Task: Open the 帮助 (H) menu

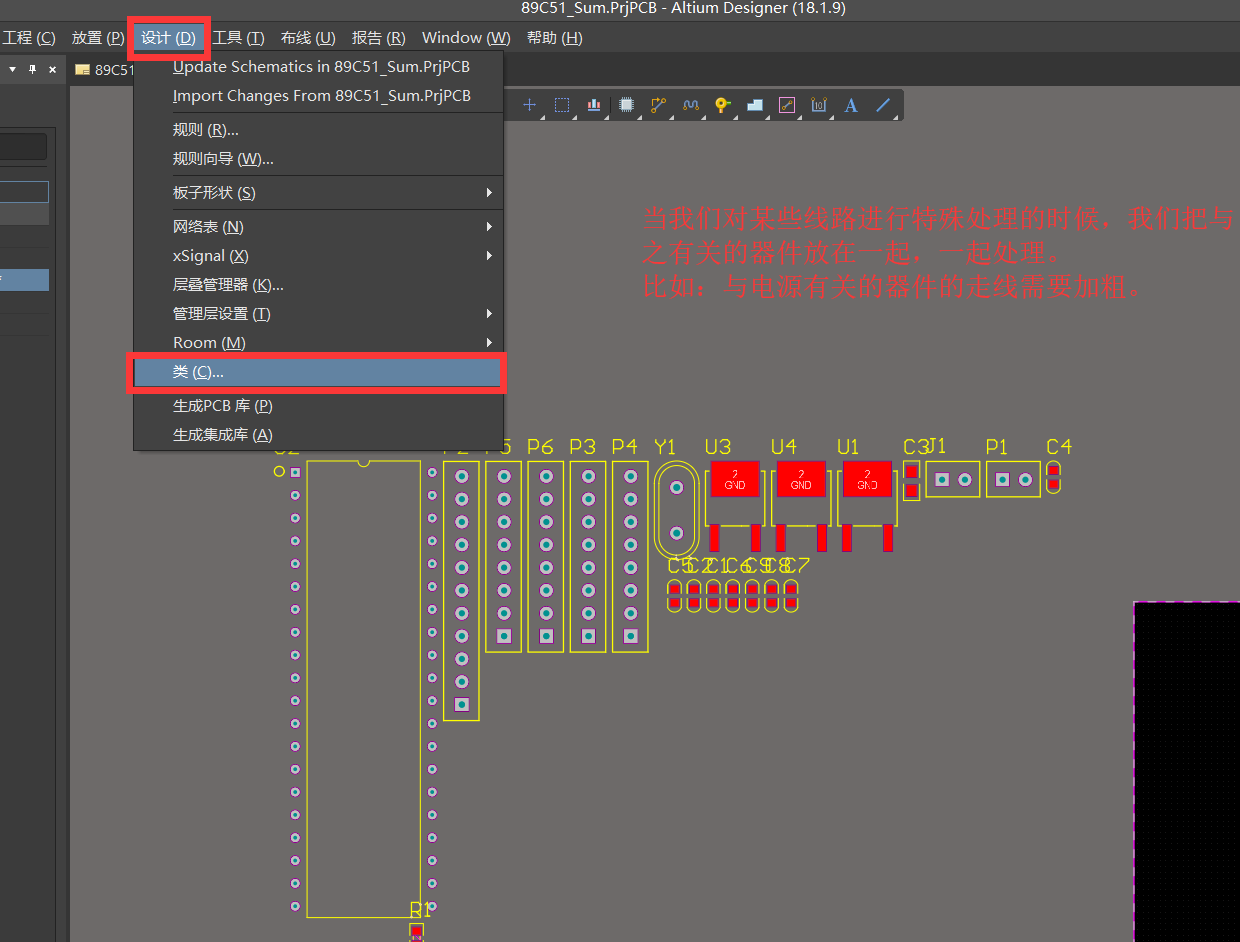Action: [555, 38]
